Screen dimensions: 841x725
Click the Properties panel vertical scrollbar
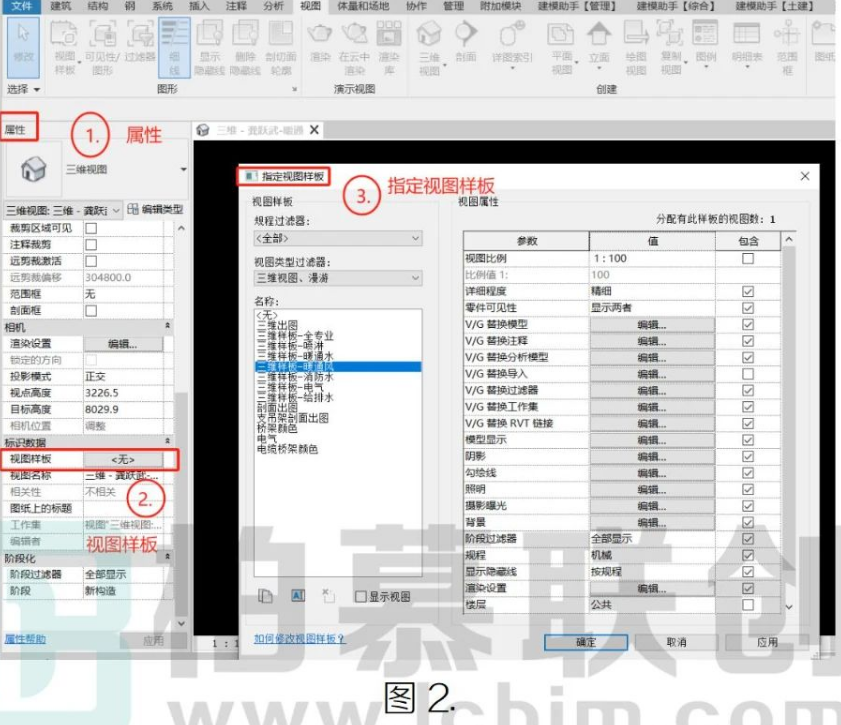(x=181, y=425)
